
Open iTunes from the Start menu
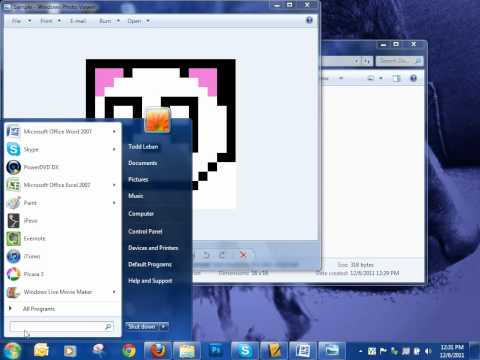62,256
